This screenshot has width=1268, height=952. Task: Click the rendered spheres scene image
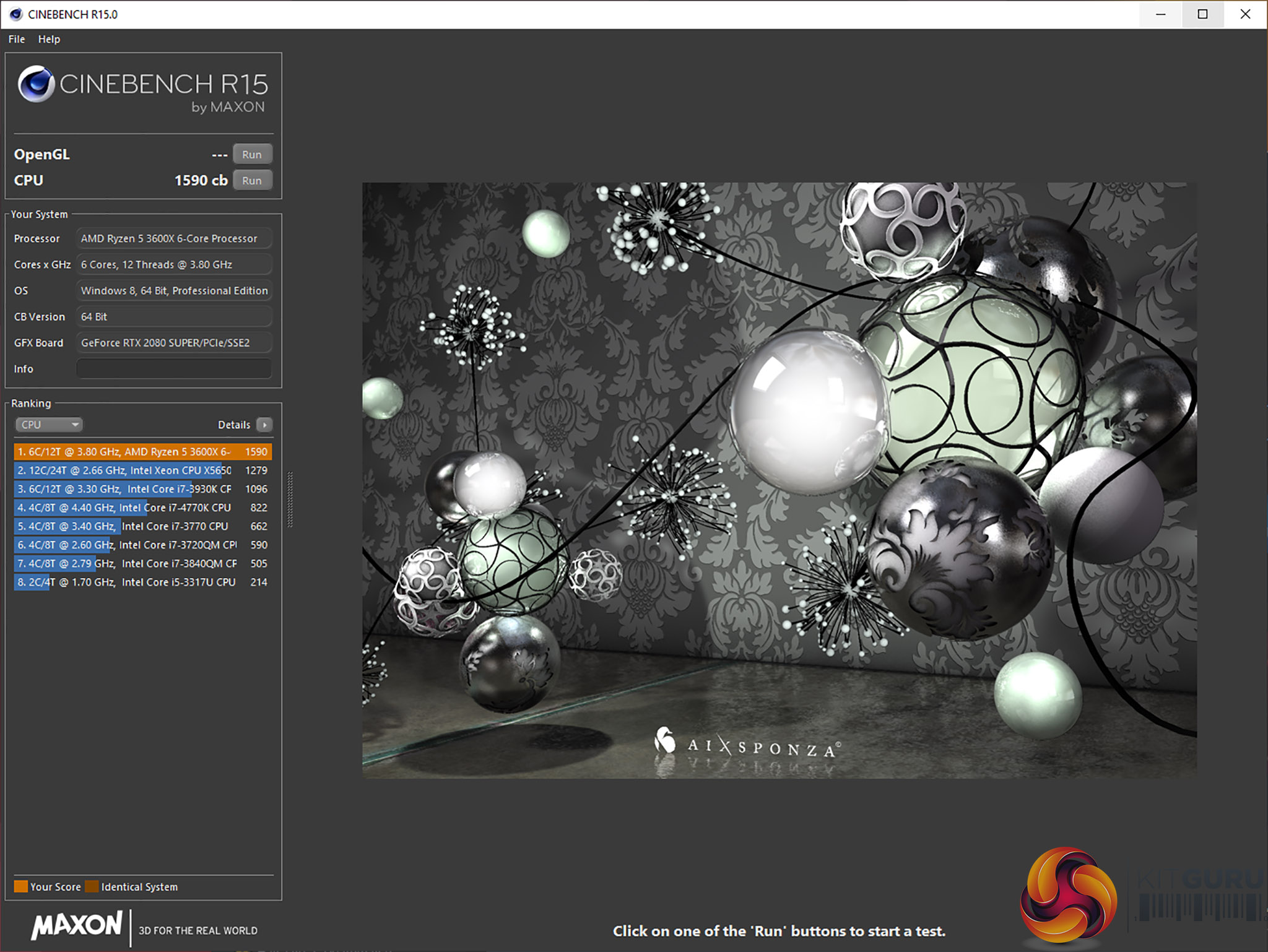(779, 480)
